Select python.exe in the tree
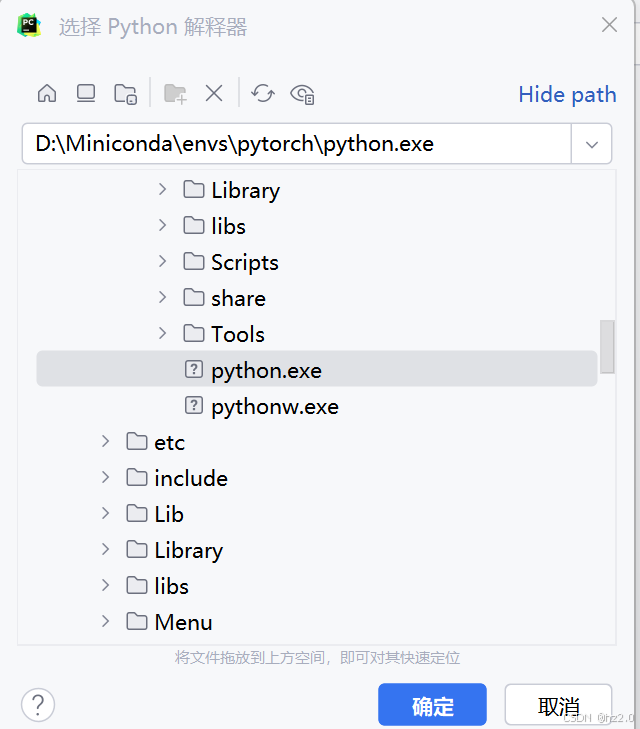This screenshot has width=640, height=729. click(x=317, y=369)
